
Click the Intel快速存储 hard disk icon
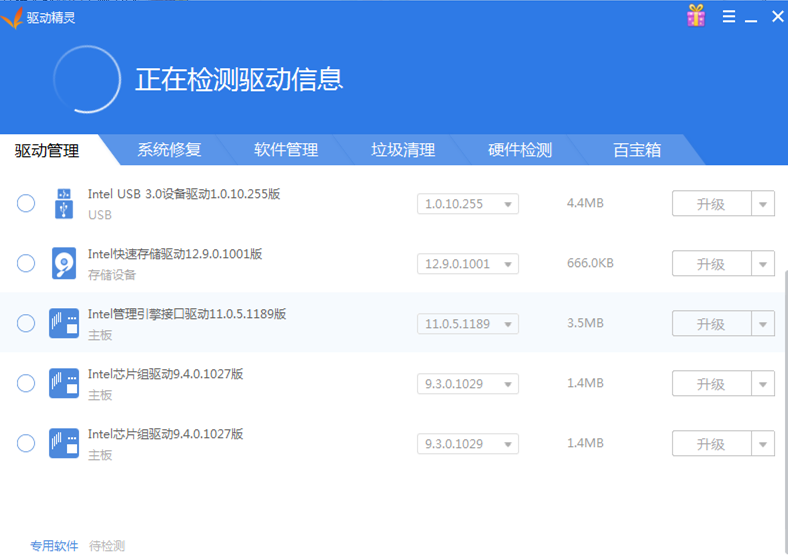point(64,264)
